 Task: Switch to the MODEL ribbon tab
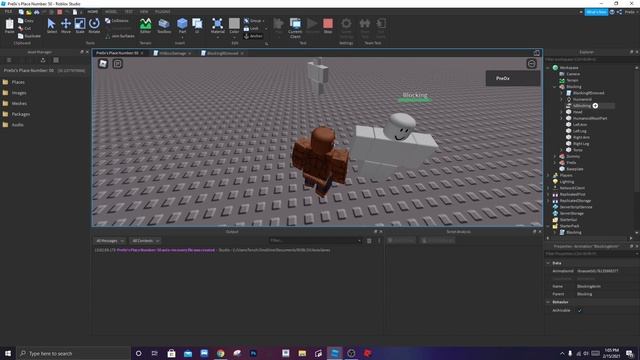(x=111, y=12)
